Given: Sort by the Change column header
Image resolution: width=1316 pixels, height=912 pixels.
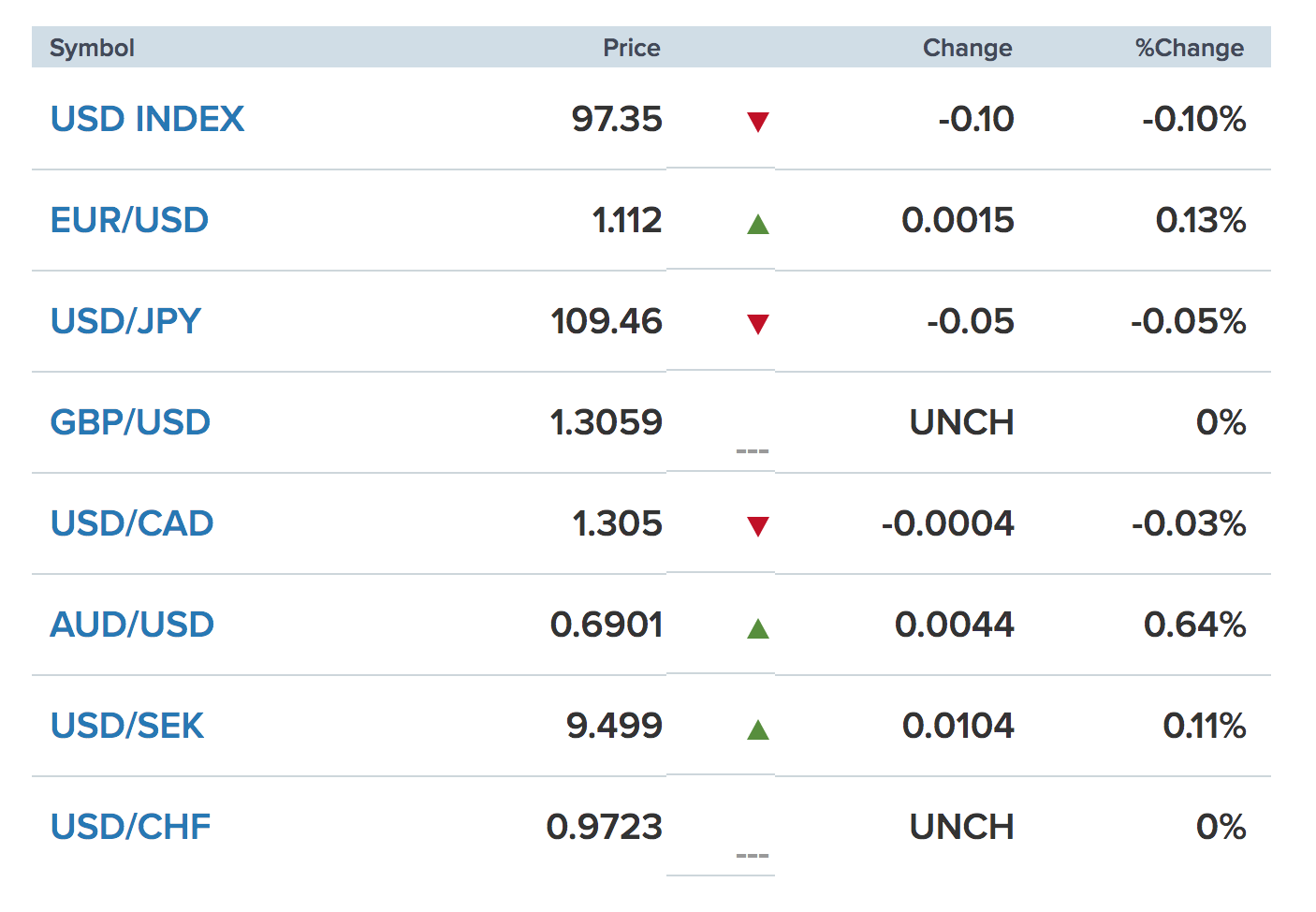Looking at the screenshot, I should click(967, 48).
